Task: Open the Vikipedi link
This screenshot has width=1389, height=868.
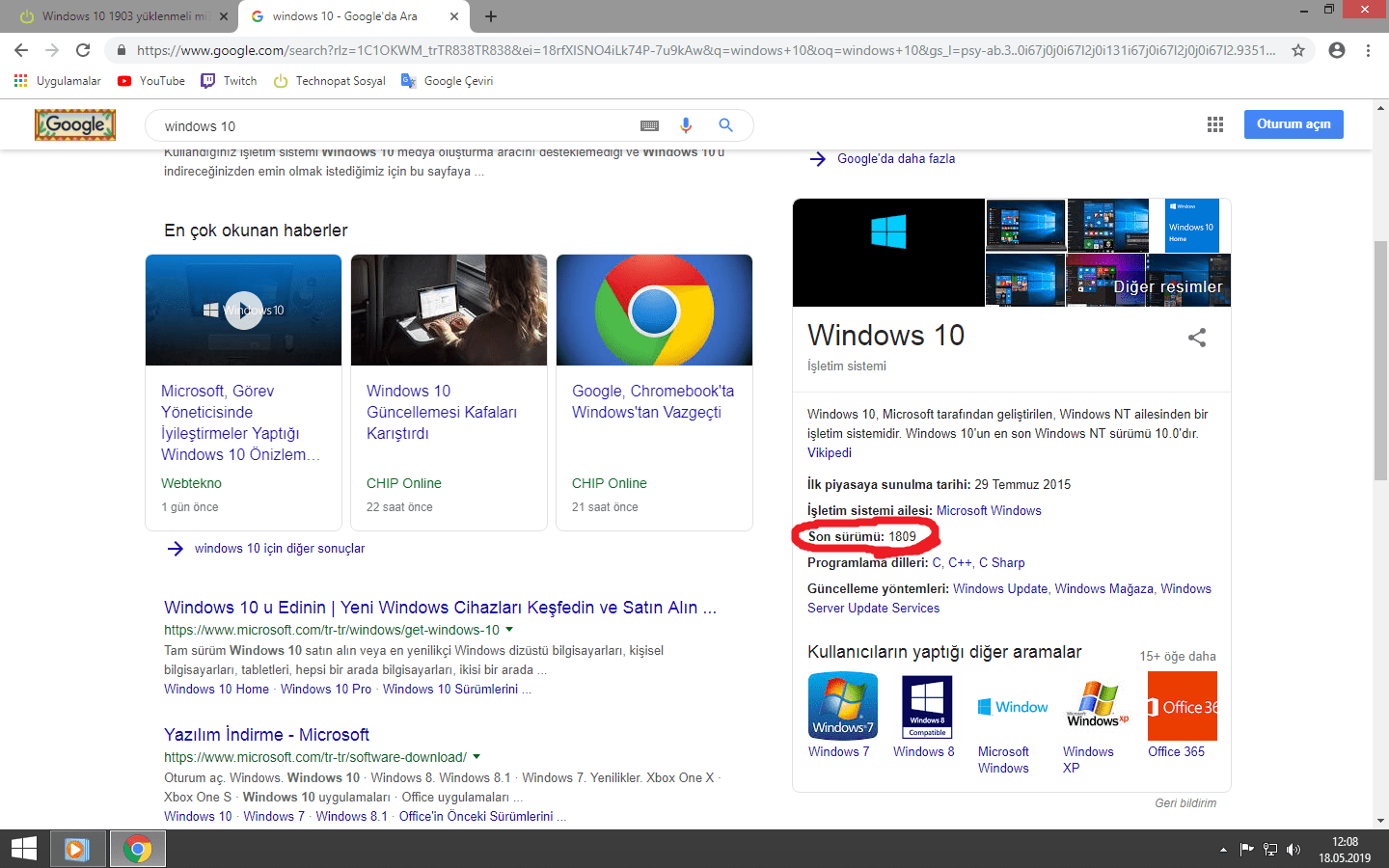Action: coord(830,453)
